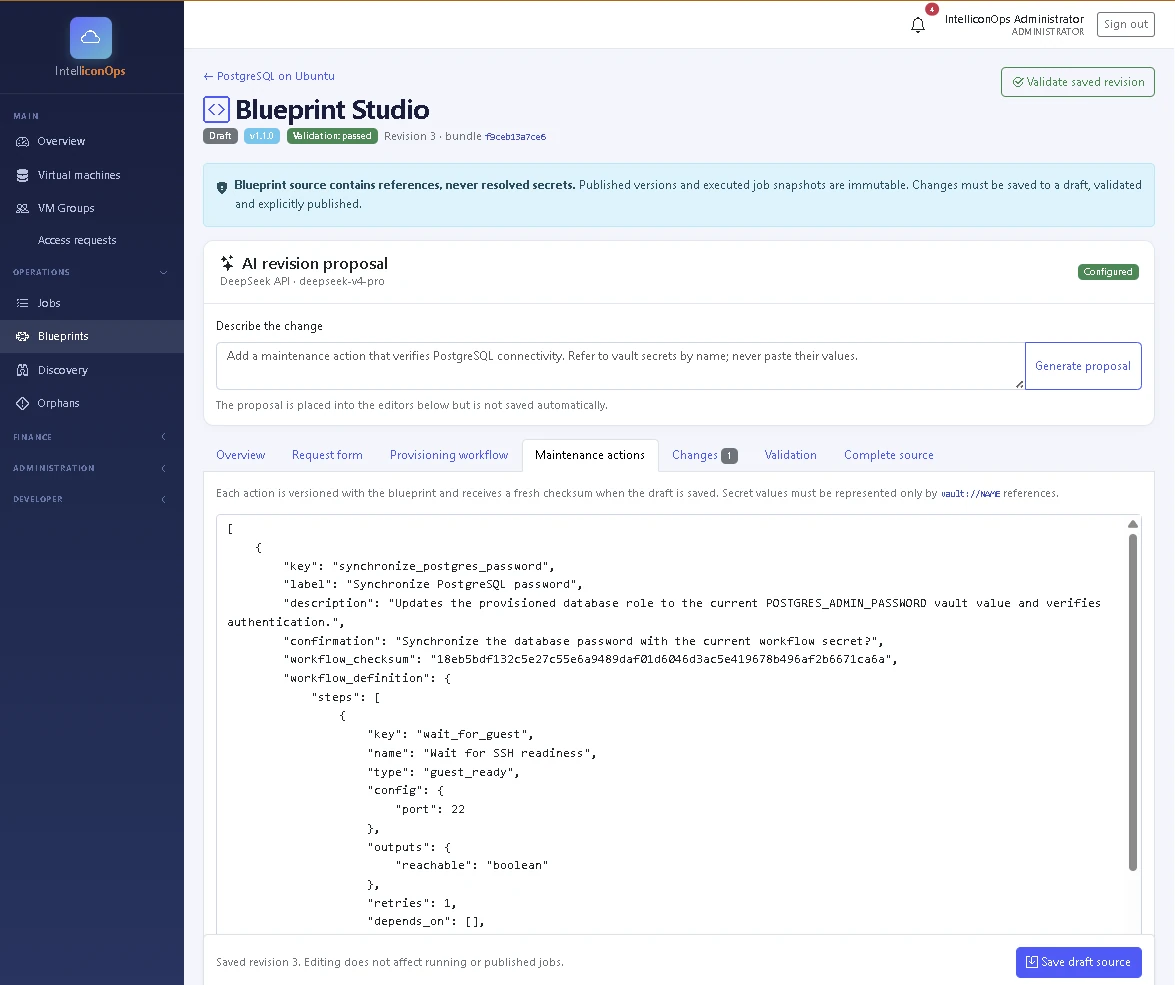Click the "wait_for_guest" step key
This screenshot has width=1175, height=985.
(x=474, y=734)
